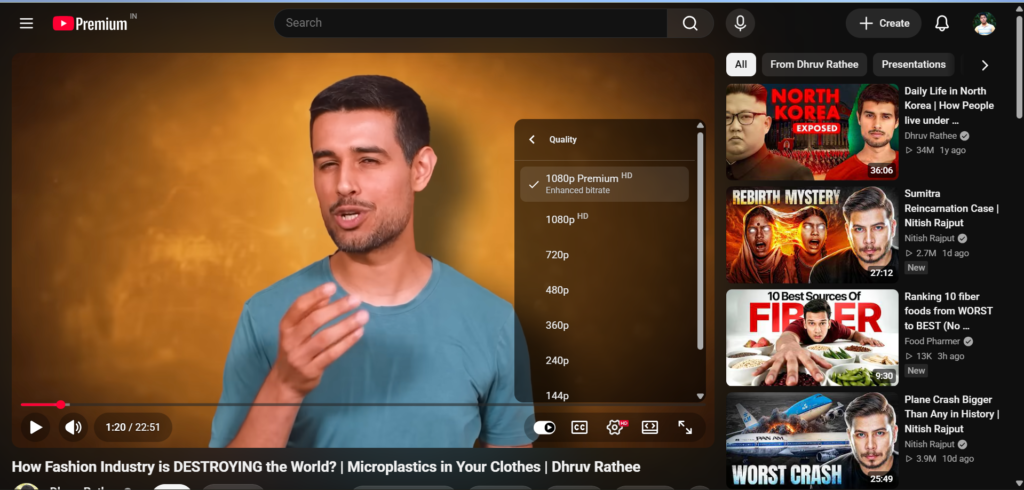1024x490 pixels.
Task: Click the 1:20 / 22:51 time display
Action: (133, 427)
